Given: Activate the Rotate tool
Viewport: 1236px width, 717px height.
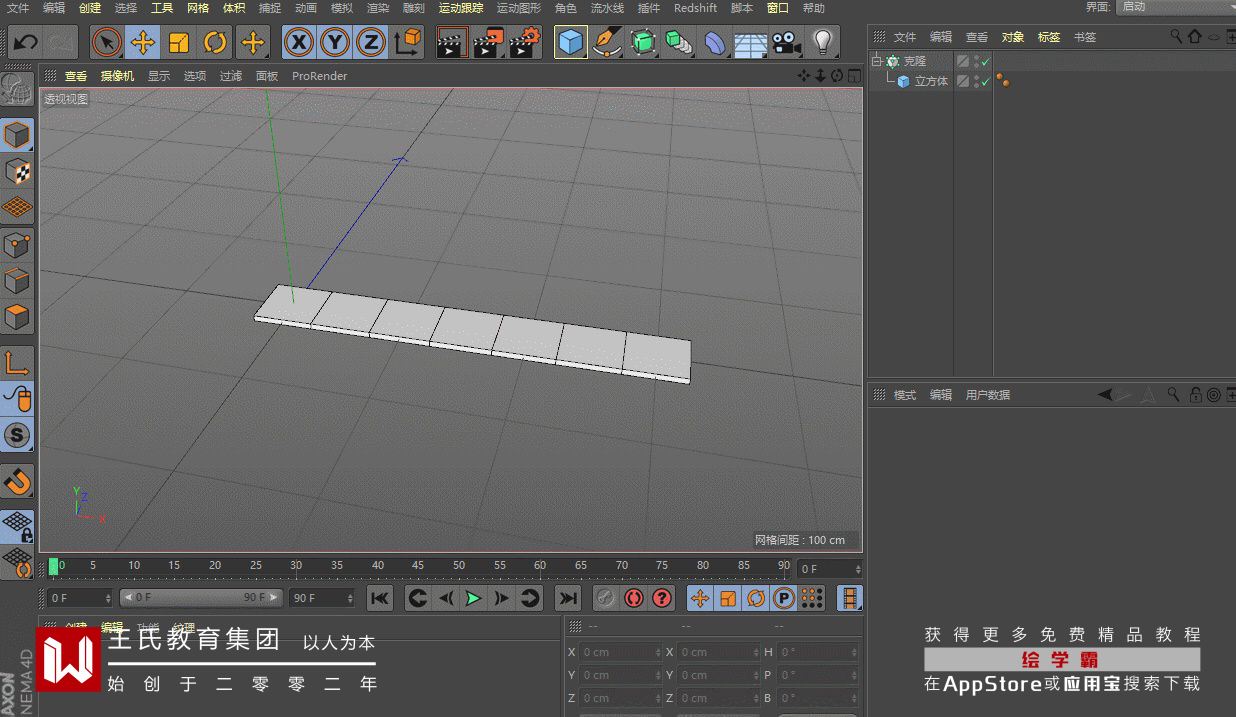Looking at the screenshot, I should [215, 42].
